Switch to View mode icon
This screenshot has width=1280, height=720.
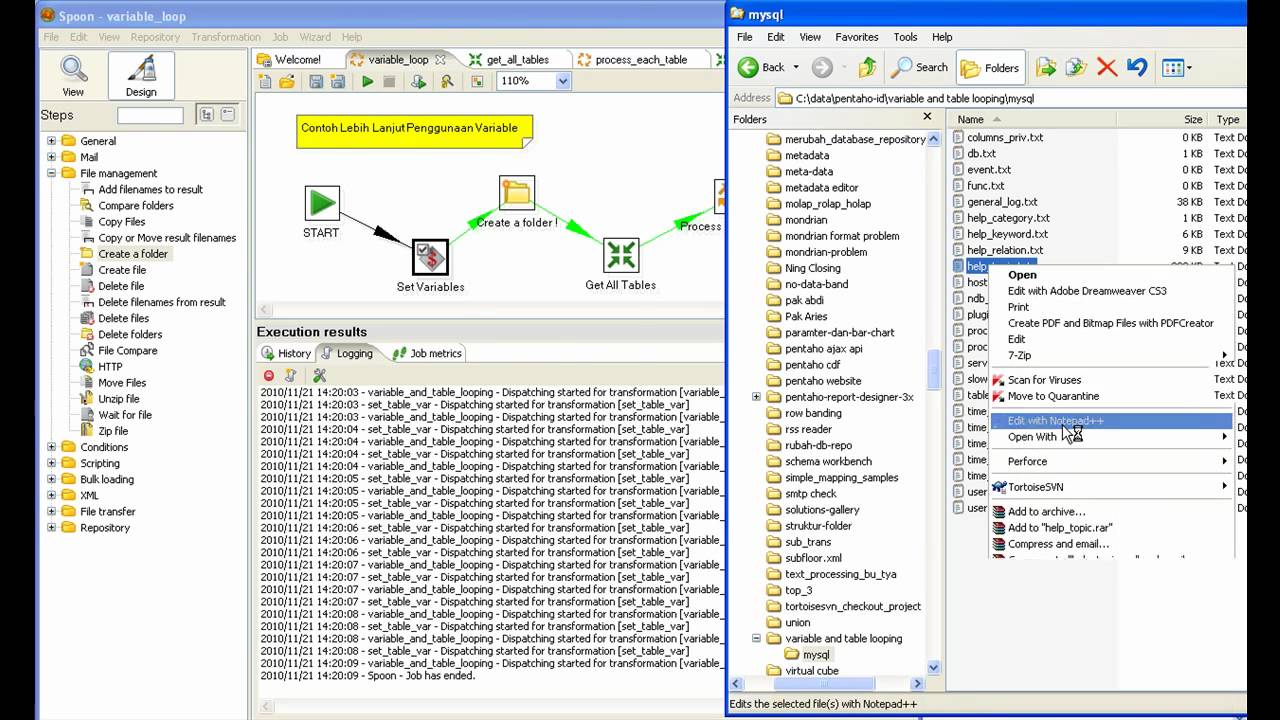coord(73,75)
